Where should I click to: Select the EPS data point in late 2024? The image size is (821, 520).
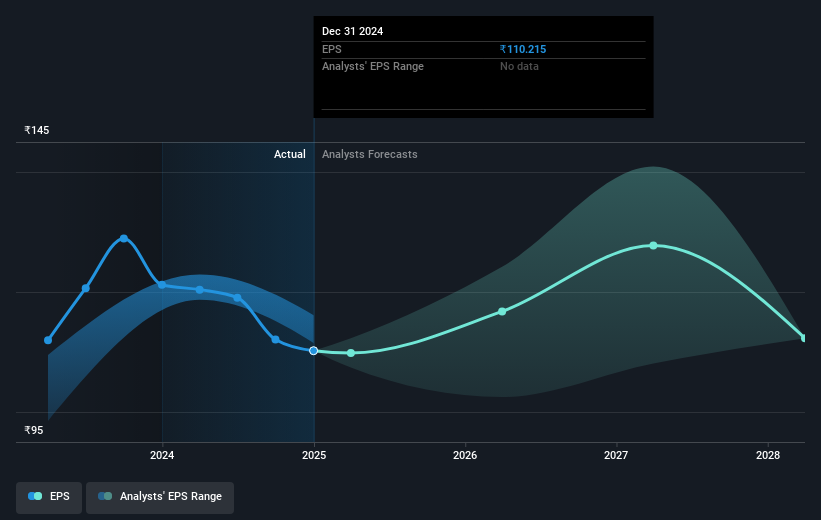pyautogui.click(x=276, y=340)
